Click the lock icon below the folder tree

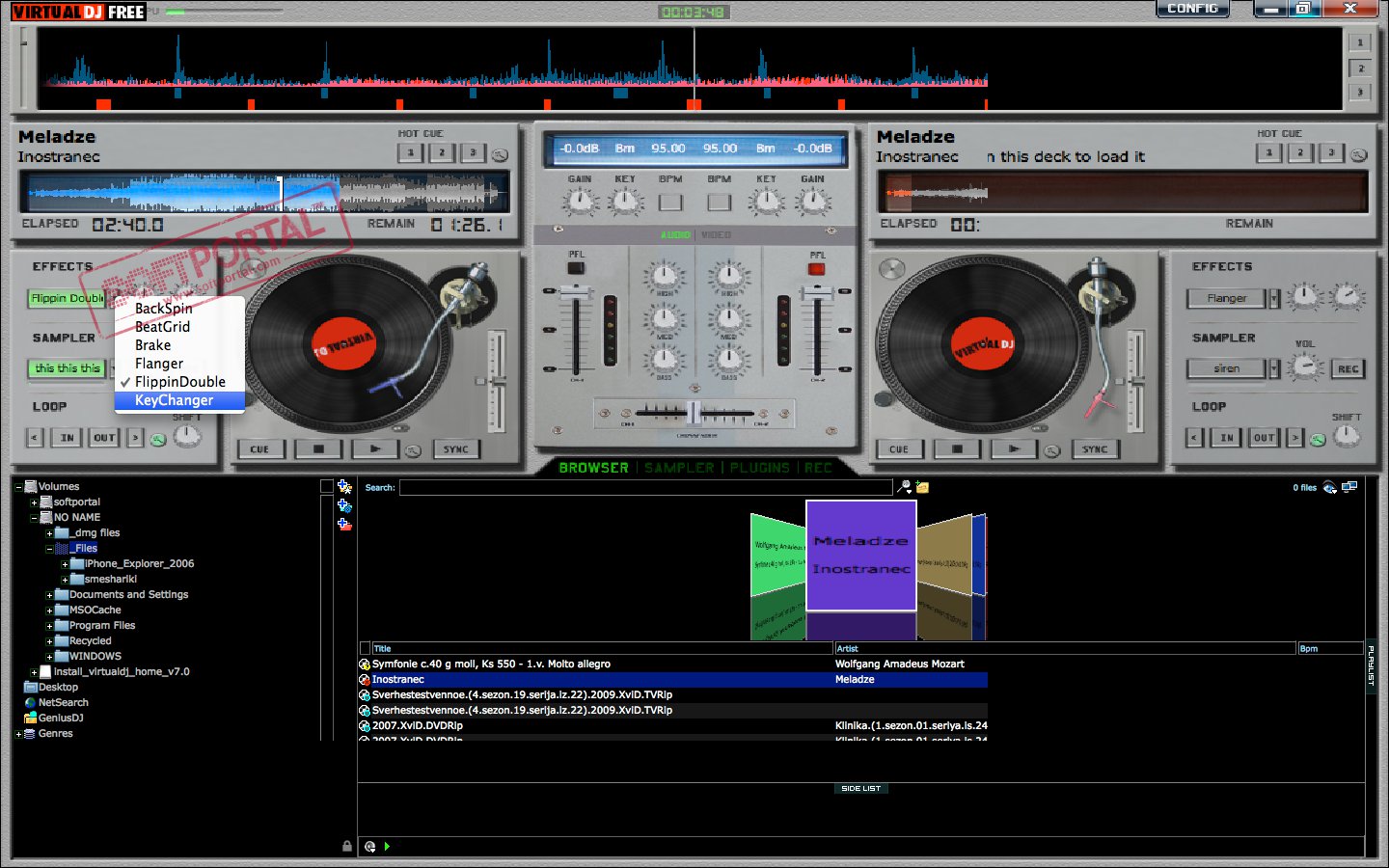click(346, 846)
